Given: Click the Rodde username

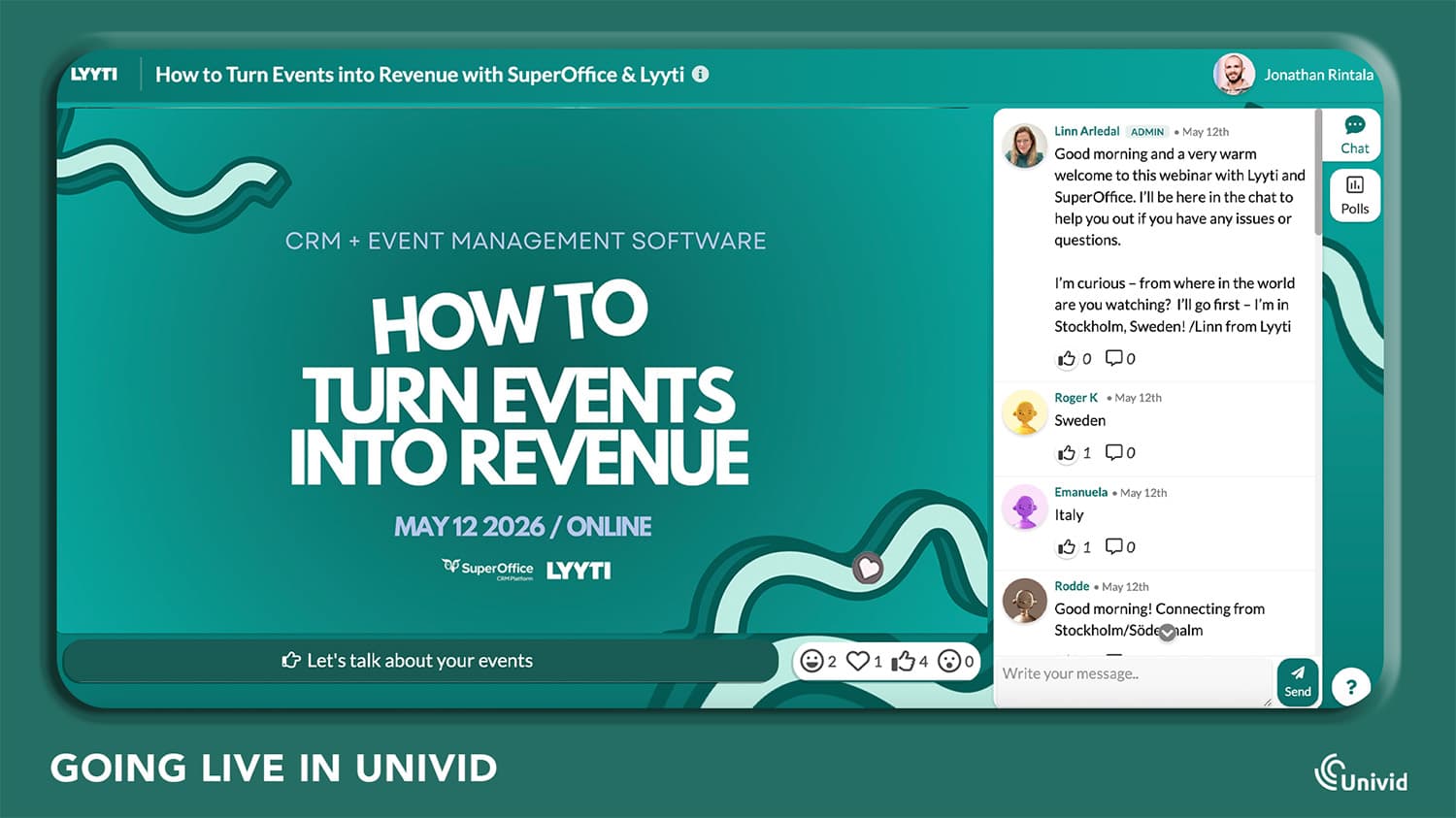Looking at the screenshot, I should pyautogui.click(x=1072, y=586).
